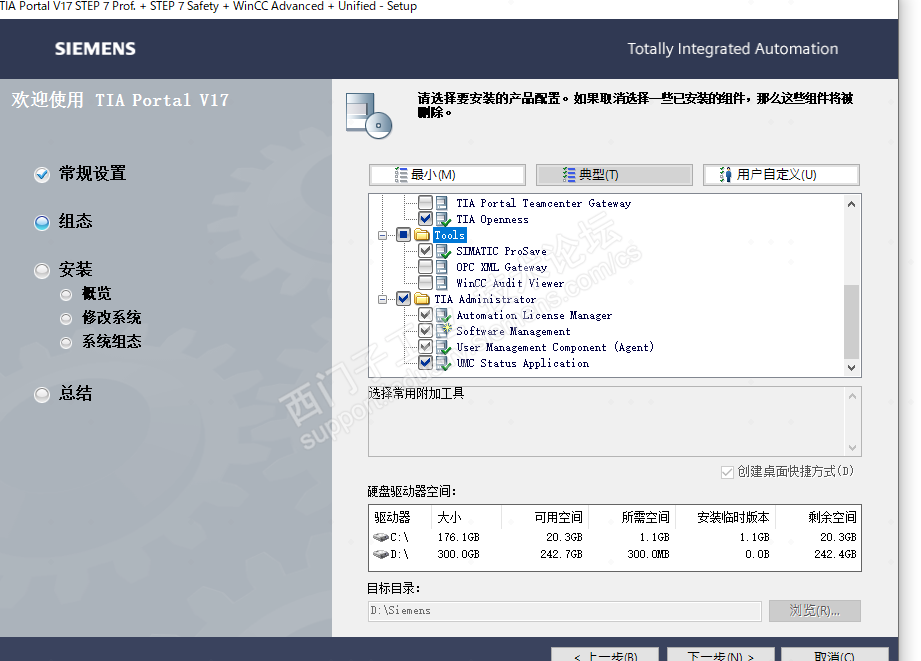The width and height of the screenshot is (921, 661).
Task: Click the UMC Status Application product icon
Action: coord(443,364)
